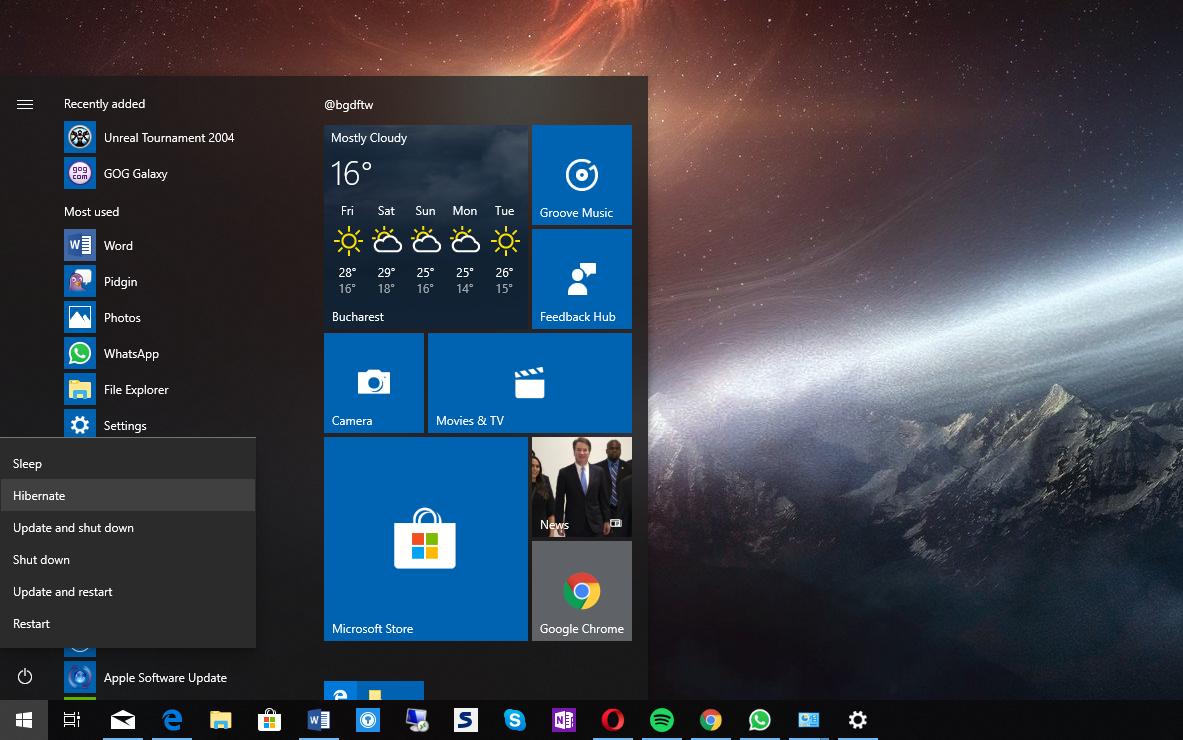Select Update and shut down option
1183x740 pixels.
click(127, 528)
